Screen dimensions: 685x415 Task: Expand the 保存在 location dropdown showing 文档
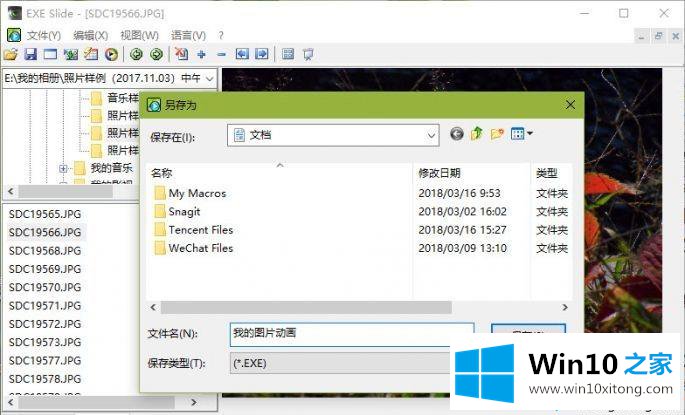pyautogui.click(x=431, y=135)
